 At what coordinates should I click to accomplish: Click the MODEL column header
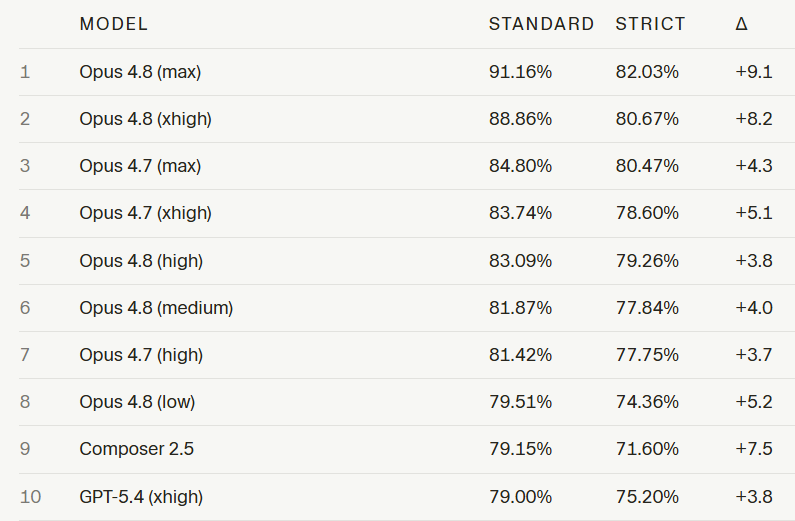click(x=114, y=24)
